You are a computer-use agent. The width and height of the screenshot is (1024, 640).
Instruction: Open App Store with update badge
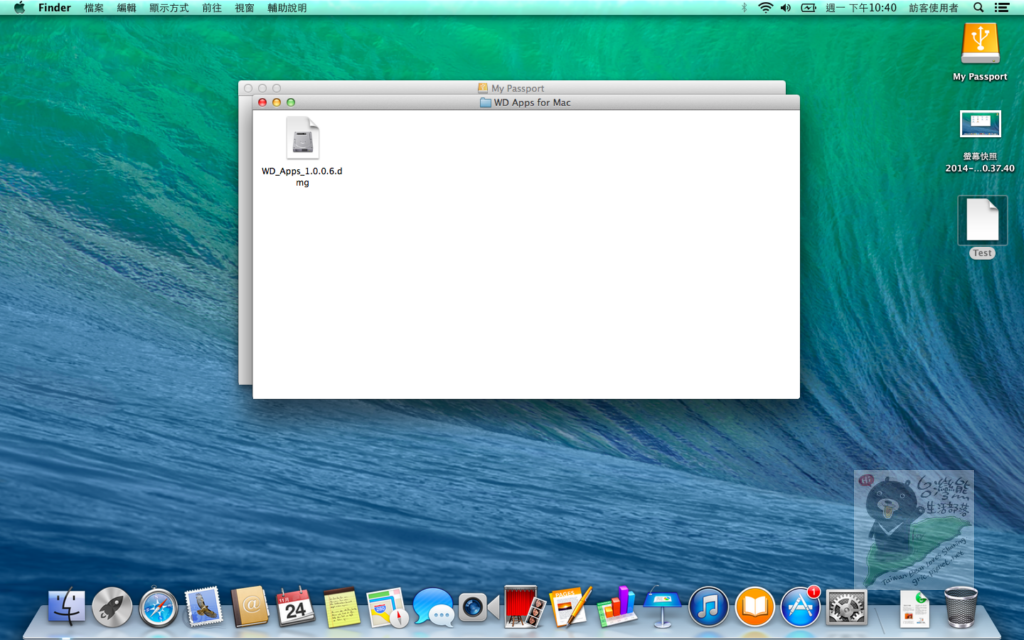tap(801, 607)
